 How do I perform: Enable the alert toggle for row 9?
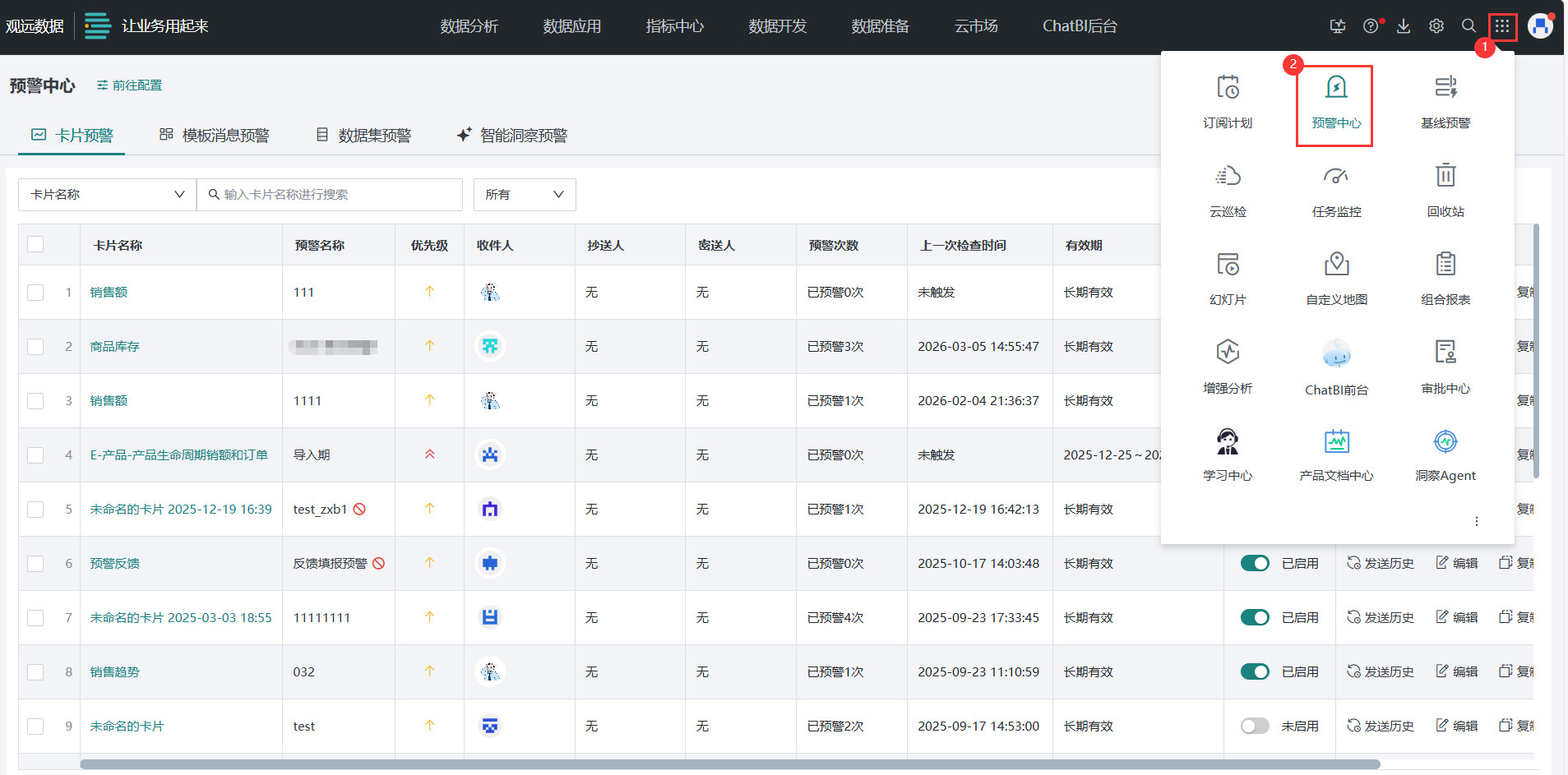tap(1255, 726)
